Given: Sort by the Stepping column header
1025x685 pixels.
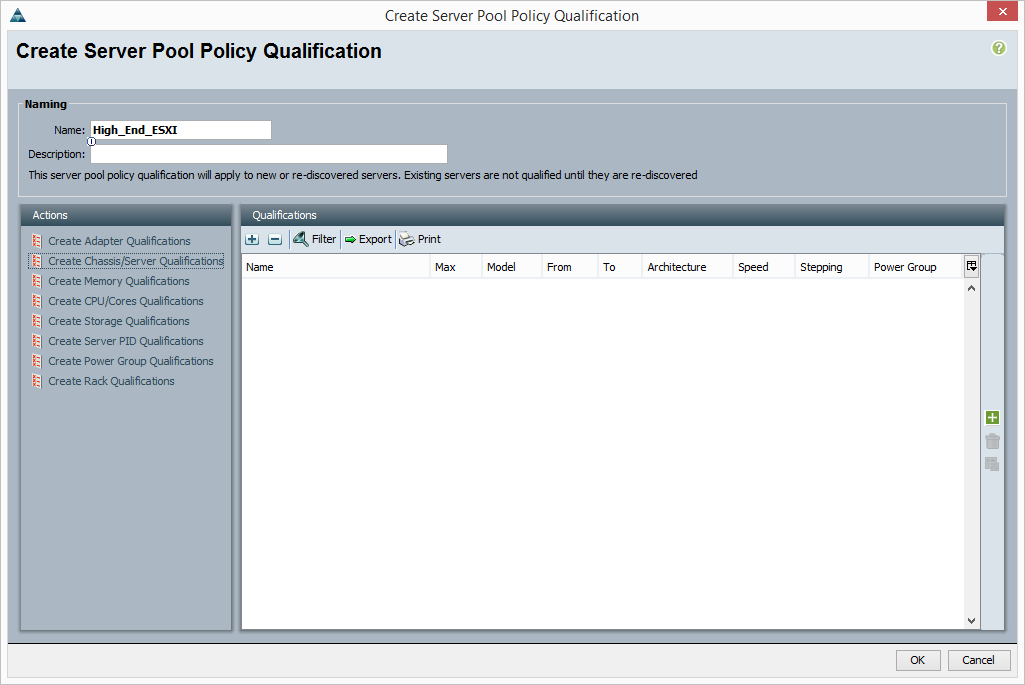Looking at the screenshot, I should click(832, 267).
